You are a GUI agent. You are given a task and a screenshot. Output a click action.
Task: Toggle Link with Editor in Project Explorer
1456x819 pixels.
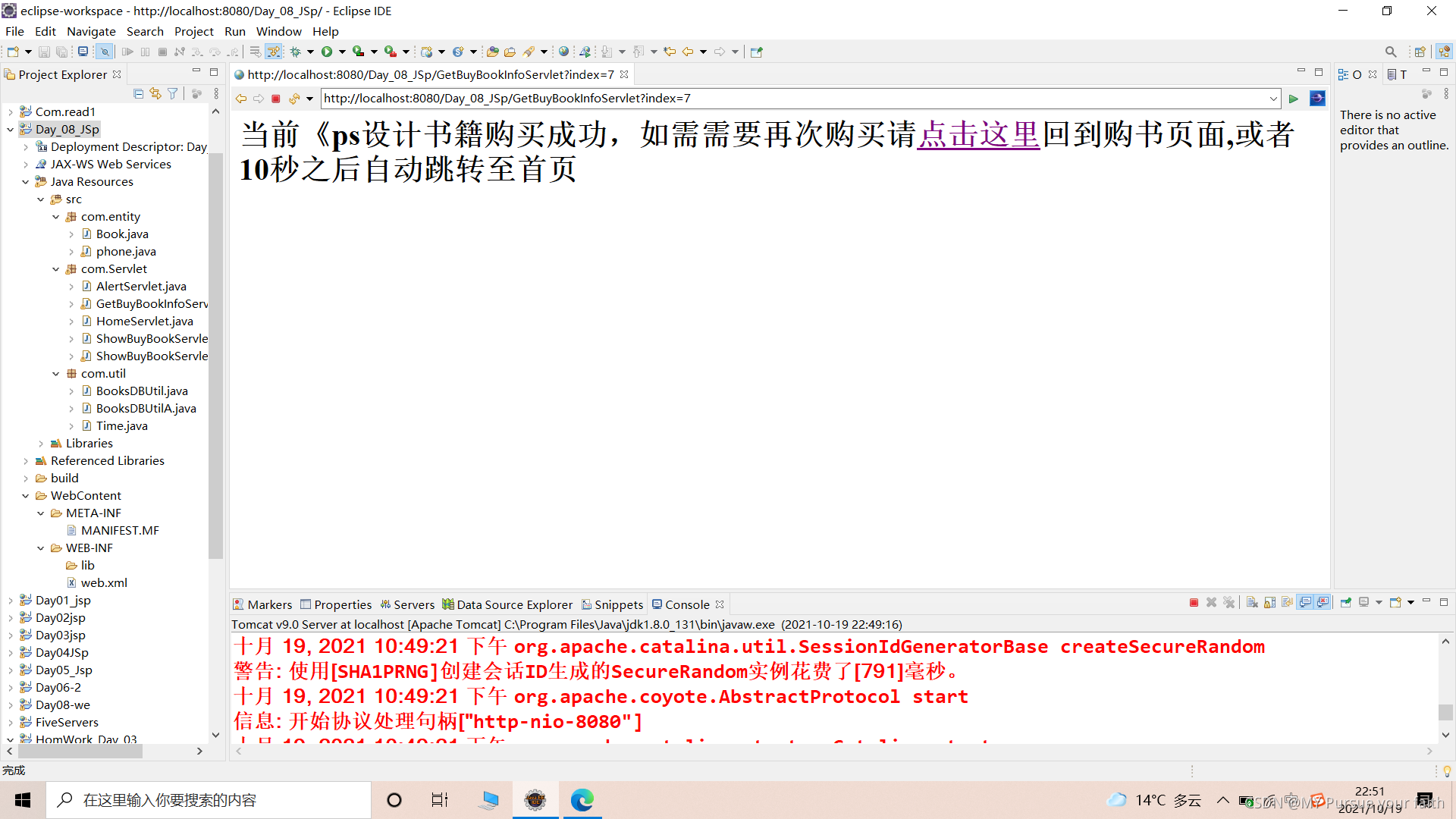click(x=155, y=93)
